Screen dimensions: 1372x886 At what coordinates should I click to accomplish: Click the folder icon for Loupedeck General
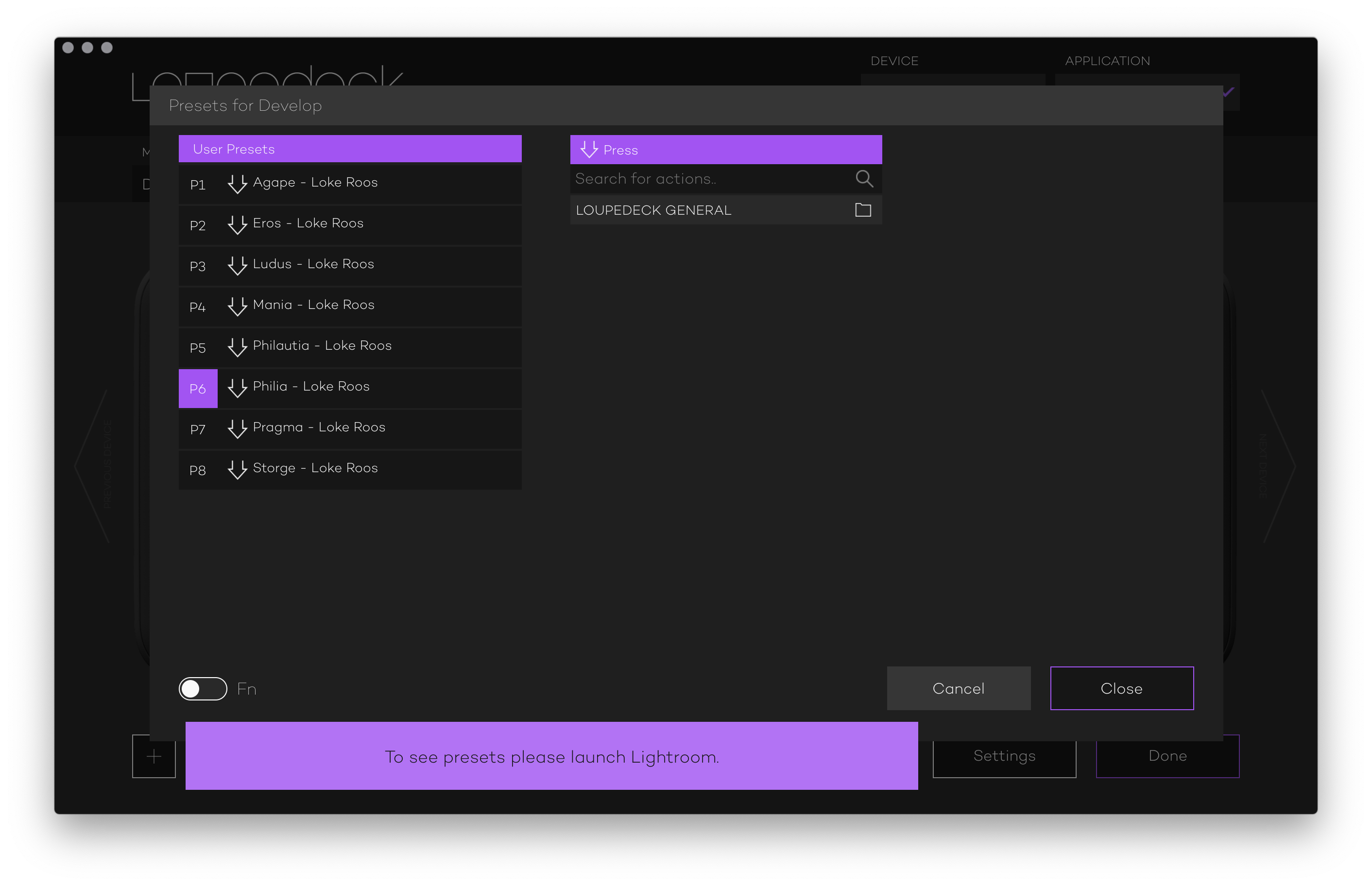[862, 210]
